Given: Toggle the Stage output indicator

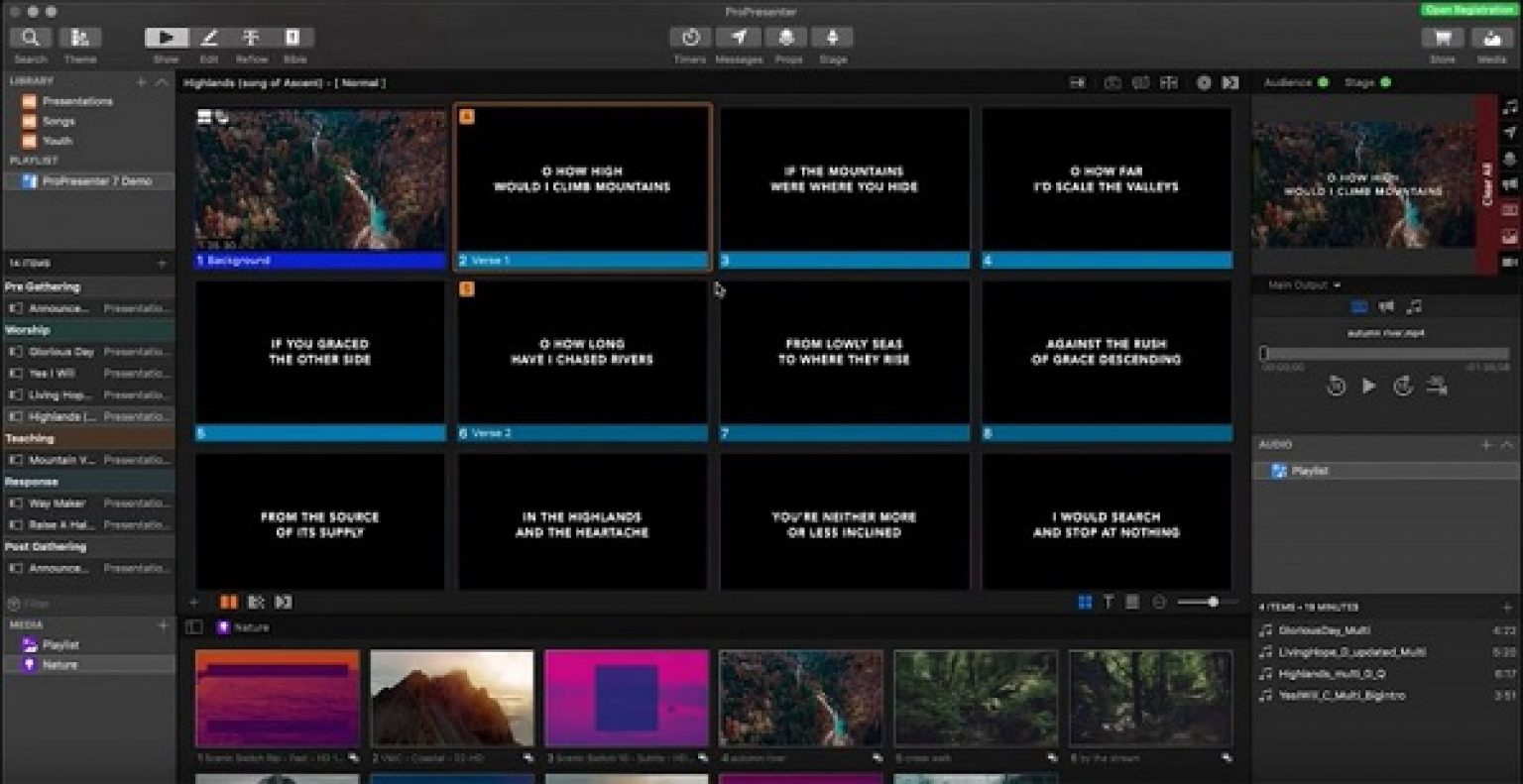Looking at the screenshot, I should click(1385, 82).
